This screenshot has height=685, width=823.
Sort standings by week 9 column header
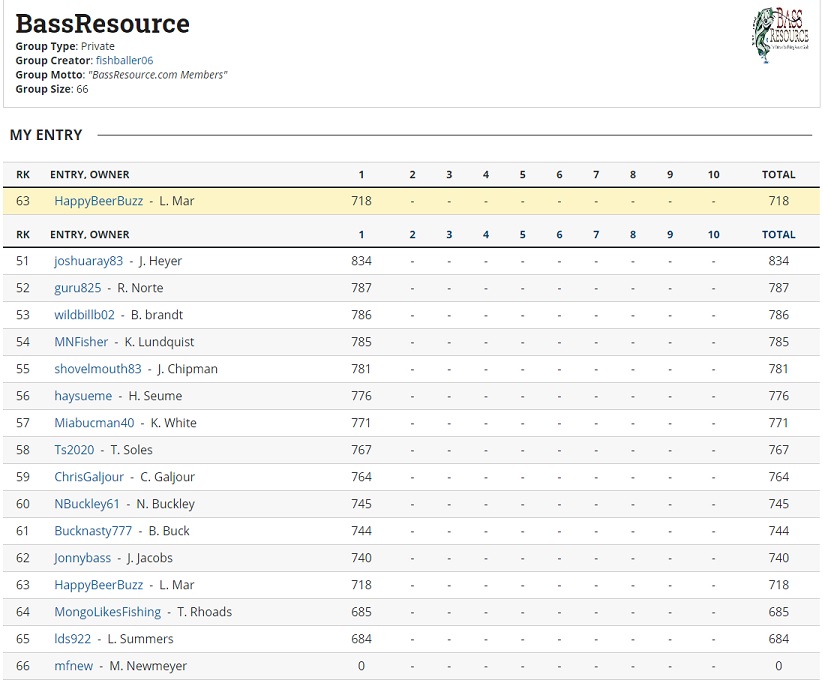pos(670,235)
